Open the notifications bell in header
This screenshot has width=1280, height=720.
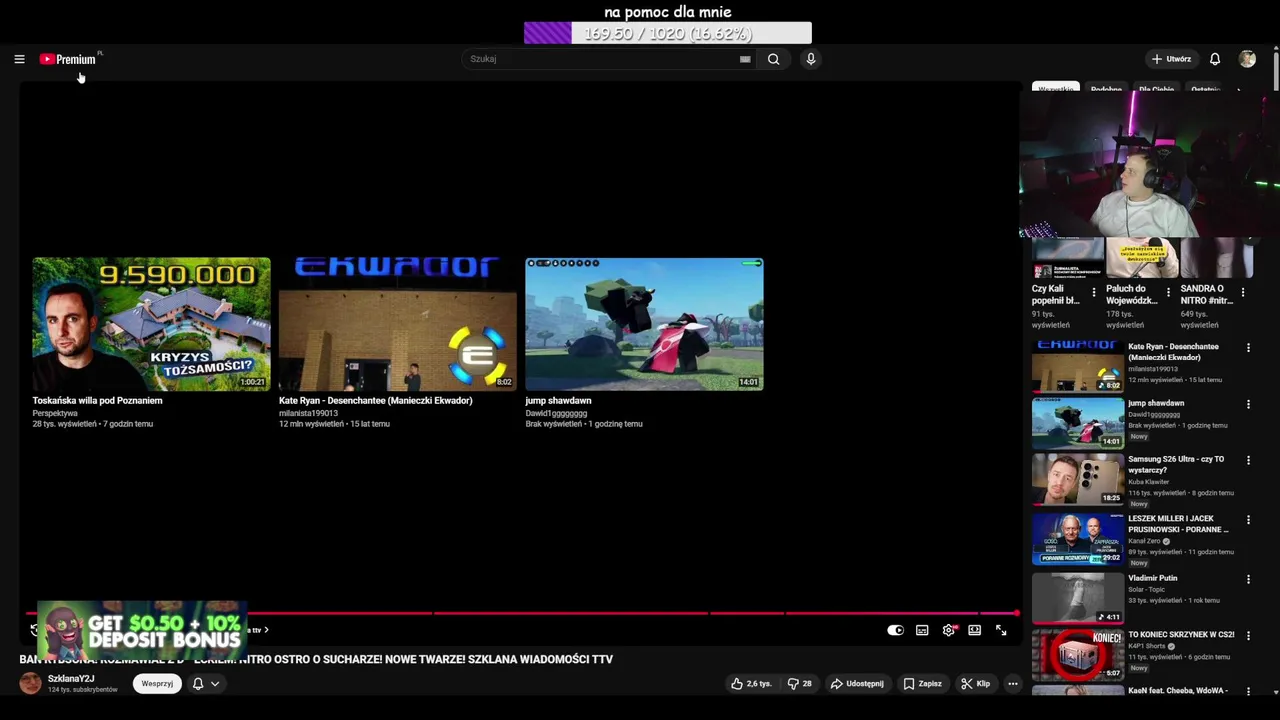(1215, 59)
